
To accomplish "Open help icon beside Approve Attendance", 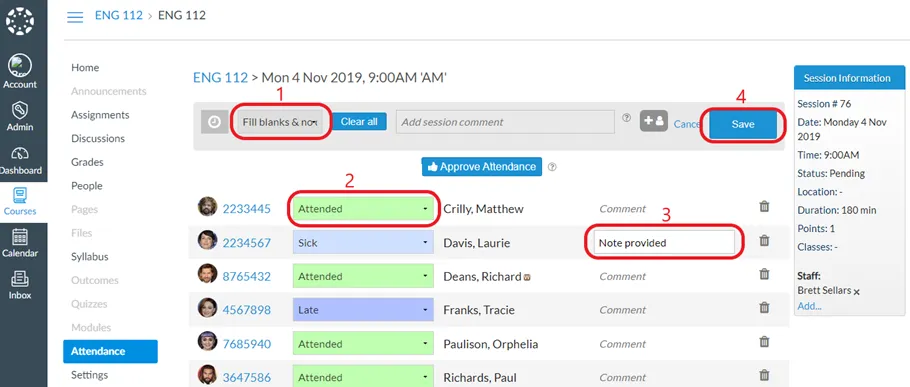I will [x=552, y=167].
